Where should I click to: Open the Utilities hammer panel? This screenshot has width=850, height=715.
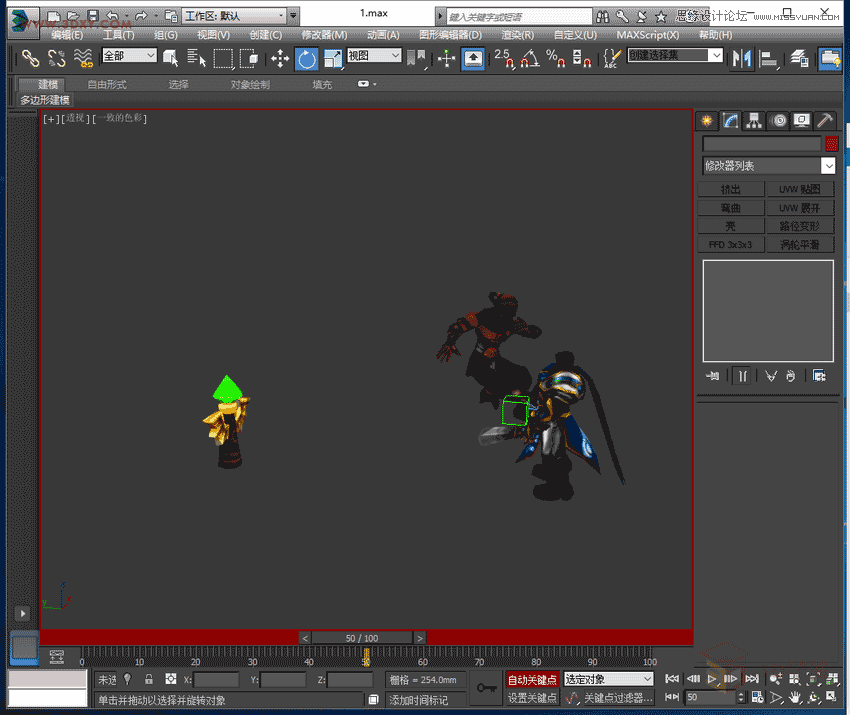click(825, 121)
